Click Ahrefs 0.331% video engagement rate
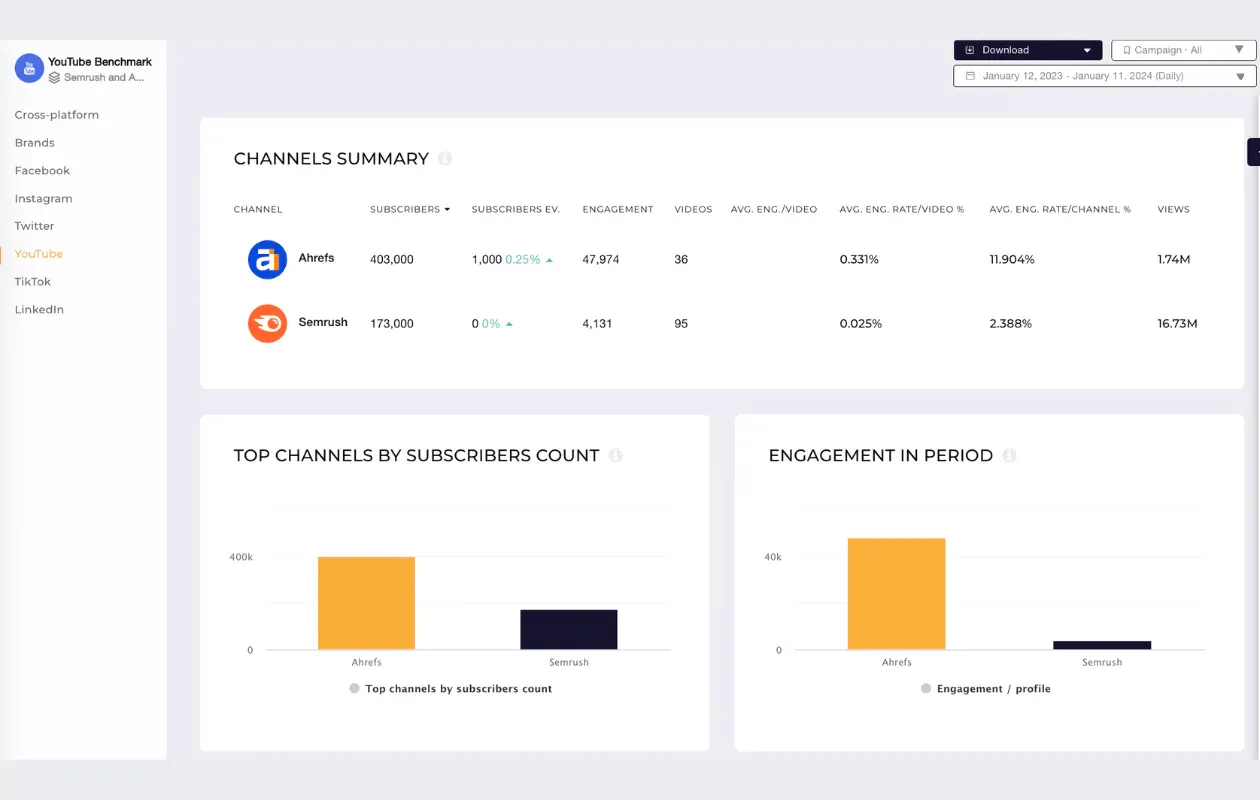 point(859,260)
